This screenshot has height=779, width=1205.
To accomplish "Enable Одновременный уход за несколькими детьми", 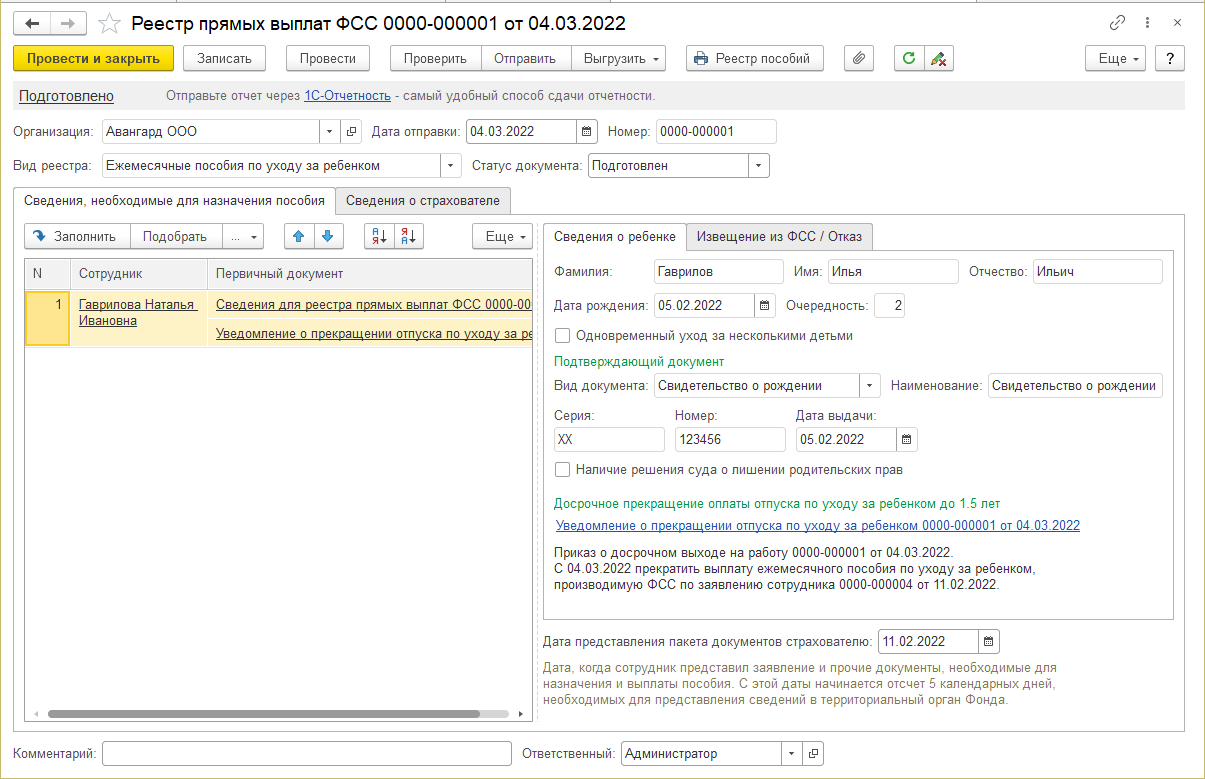I will [x=563, y=336].
